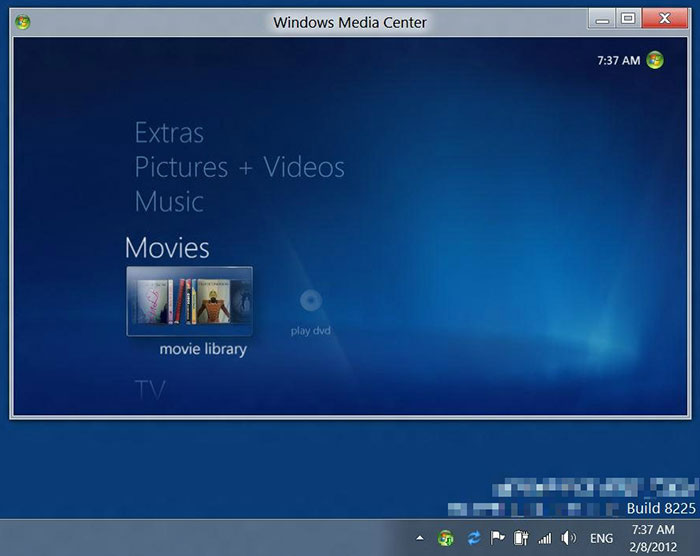Close the Windows Media Center window
The width and height of the screenshot is (700, 556).
[x=662, y=18]
